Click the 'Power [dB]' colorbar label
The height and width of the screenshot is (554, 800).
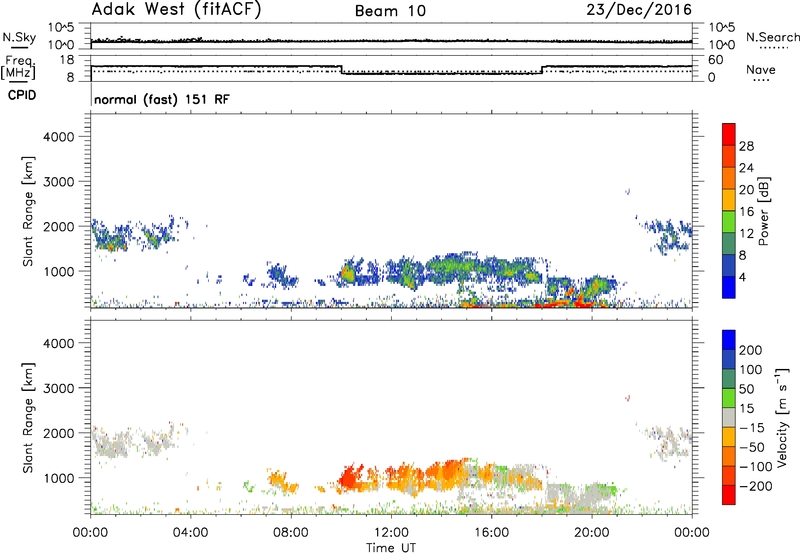pos(764,211)
